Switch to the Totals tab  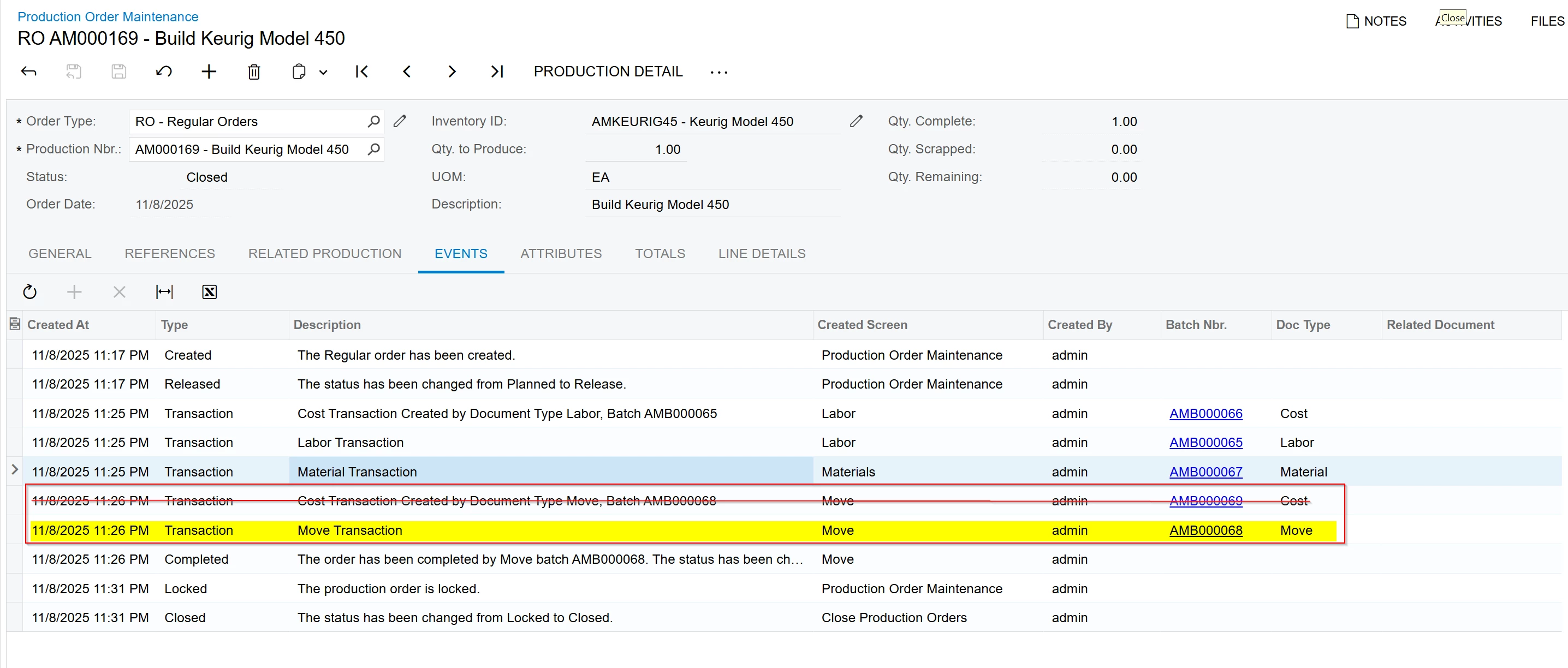pyautogui.click(x=660, y=254)
